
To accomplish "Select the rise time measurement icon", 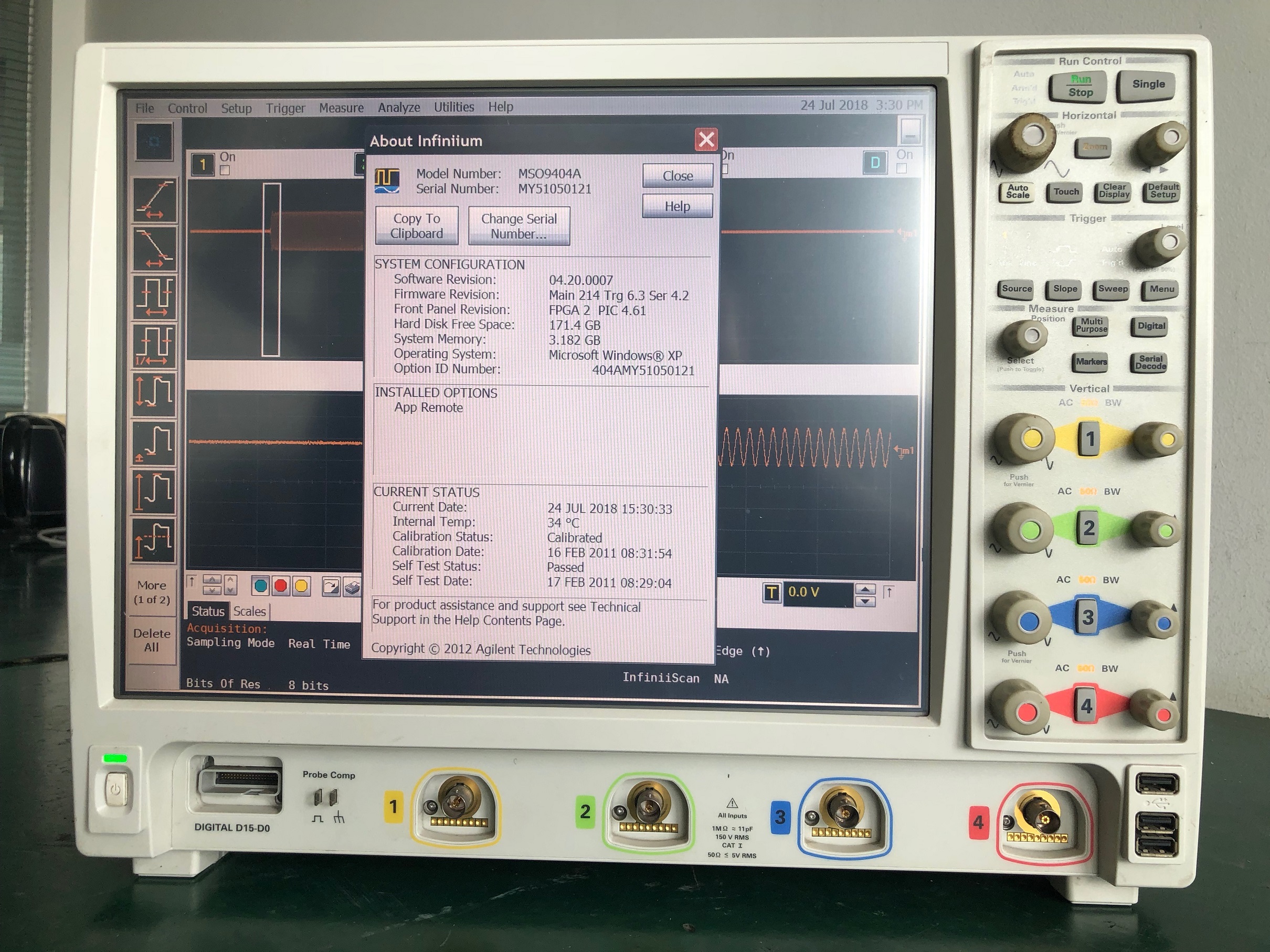I will (154, 200).
